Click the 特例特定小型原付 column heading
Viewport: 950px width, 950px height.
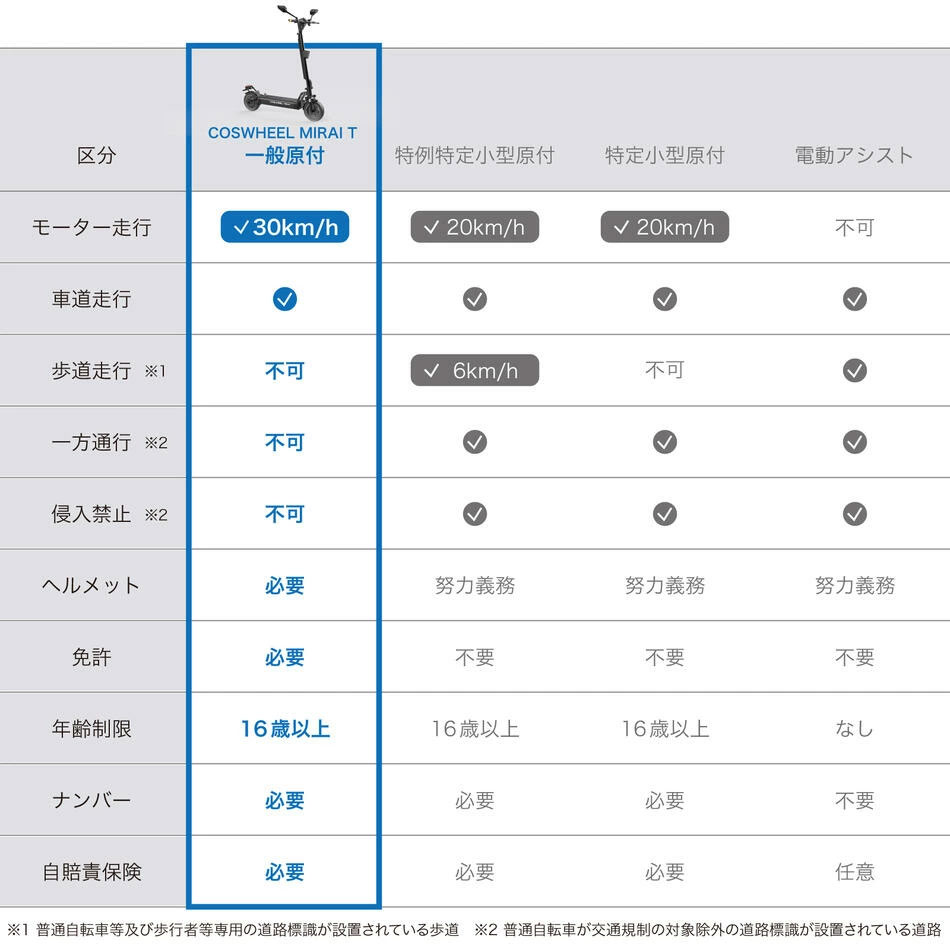click(474, 156)
